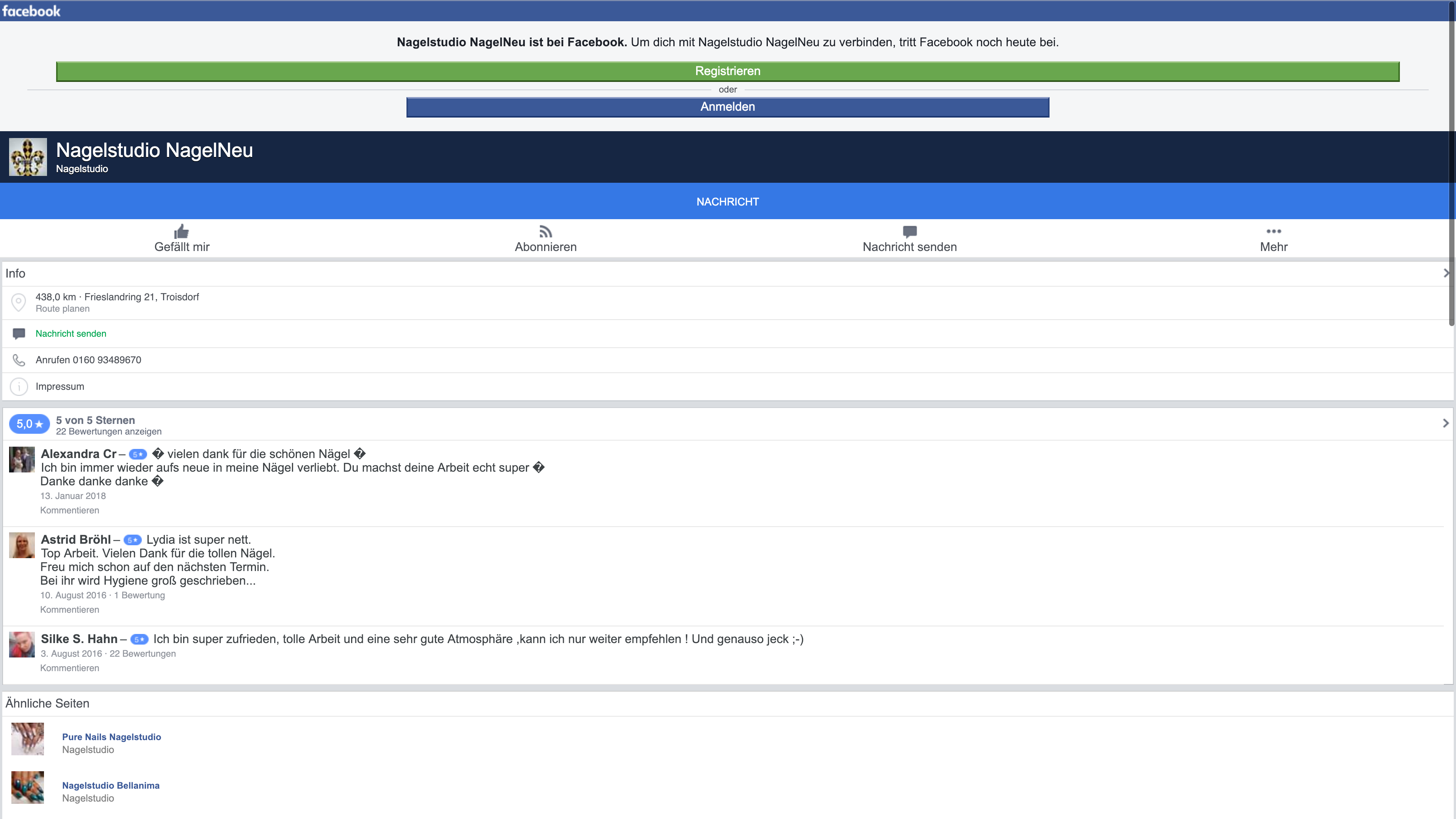1456x819 pixels.
Task: Open the Pure Nails Nagelstudio page link
Action: 111,737
